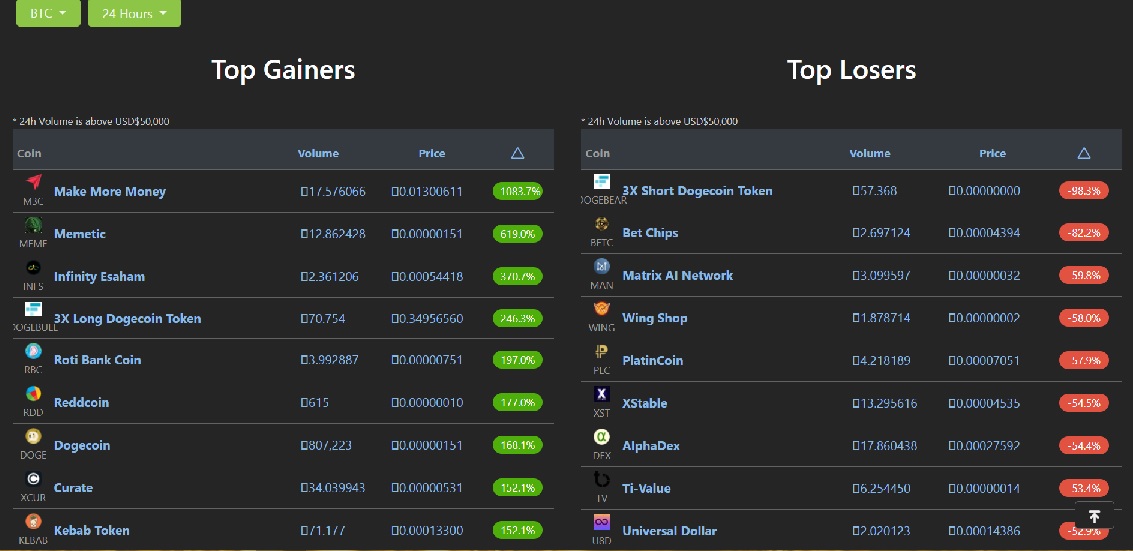
Task: Click the -54.5% loss badge
Action: point(1084,403)
